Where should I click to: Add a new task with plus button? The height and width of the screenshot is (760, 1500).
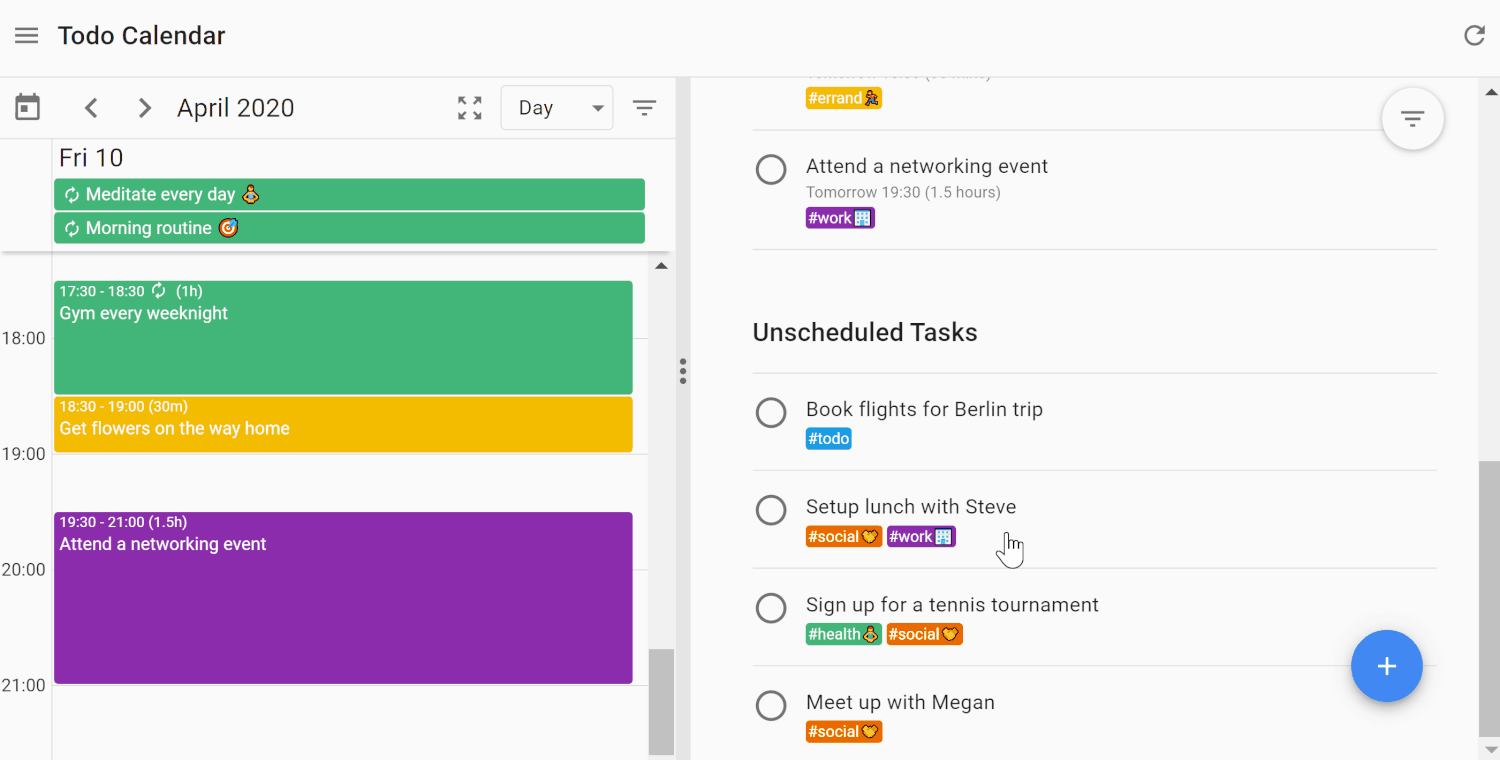[1386, 666]
